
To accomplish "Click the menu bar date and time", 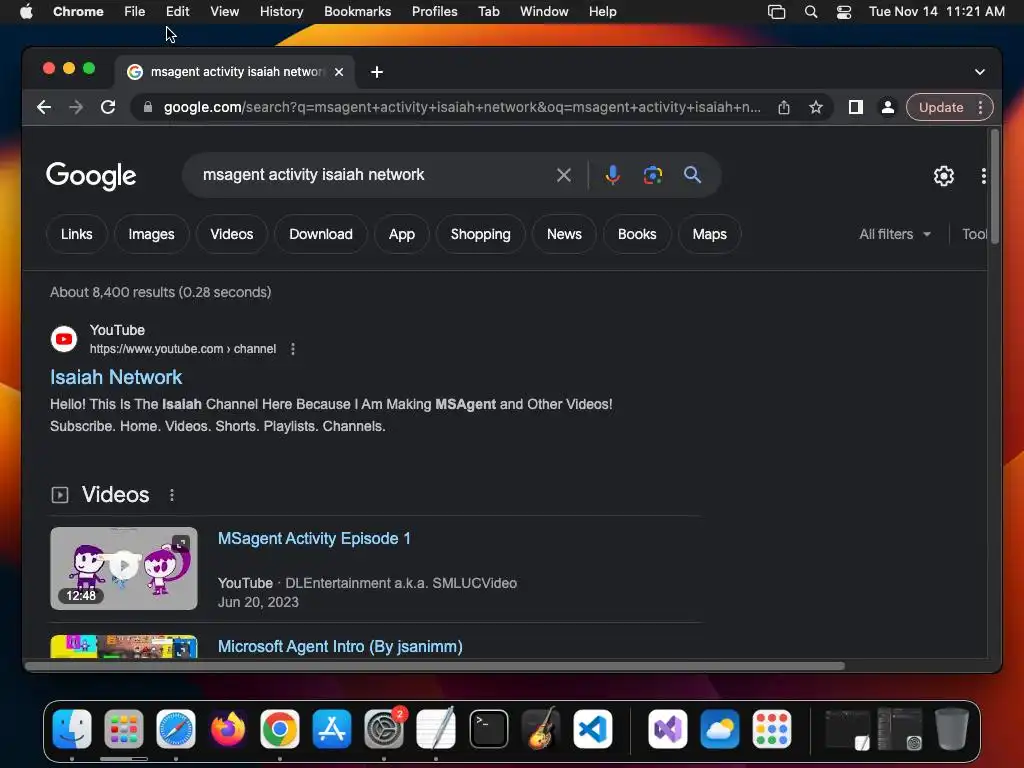I will pyautogui.click(x=936, y=12).
